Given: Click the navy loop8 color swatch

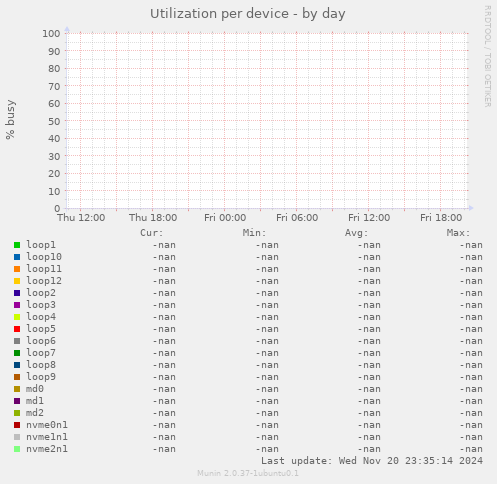Looking at the screenshot, I should (17, 365).
